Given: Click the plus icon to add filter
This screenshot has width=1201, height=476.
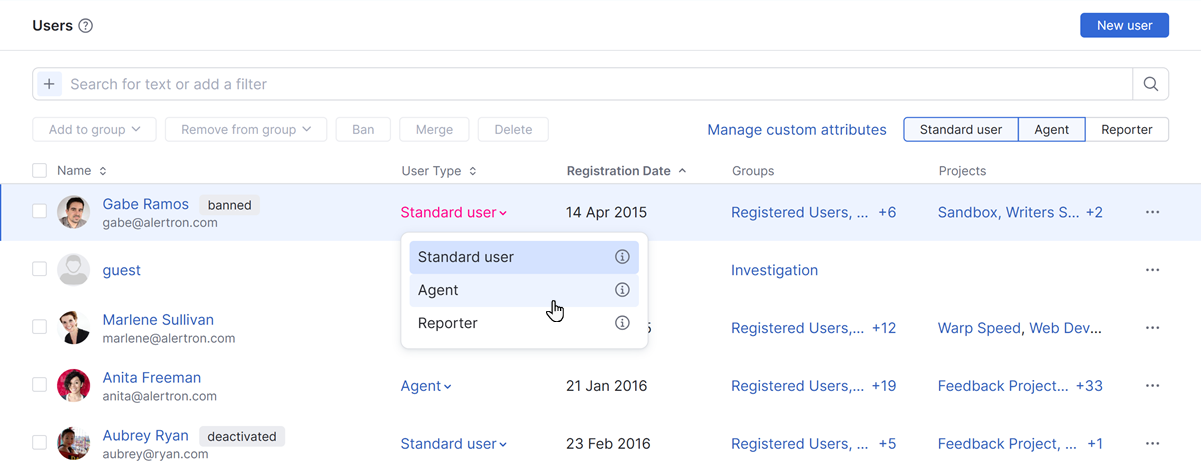Looking at the screenshot, I should point(49,84).
